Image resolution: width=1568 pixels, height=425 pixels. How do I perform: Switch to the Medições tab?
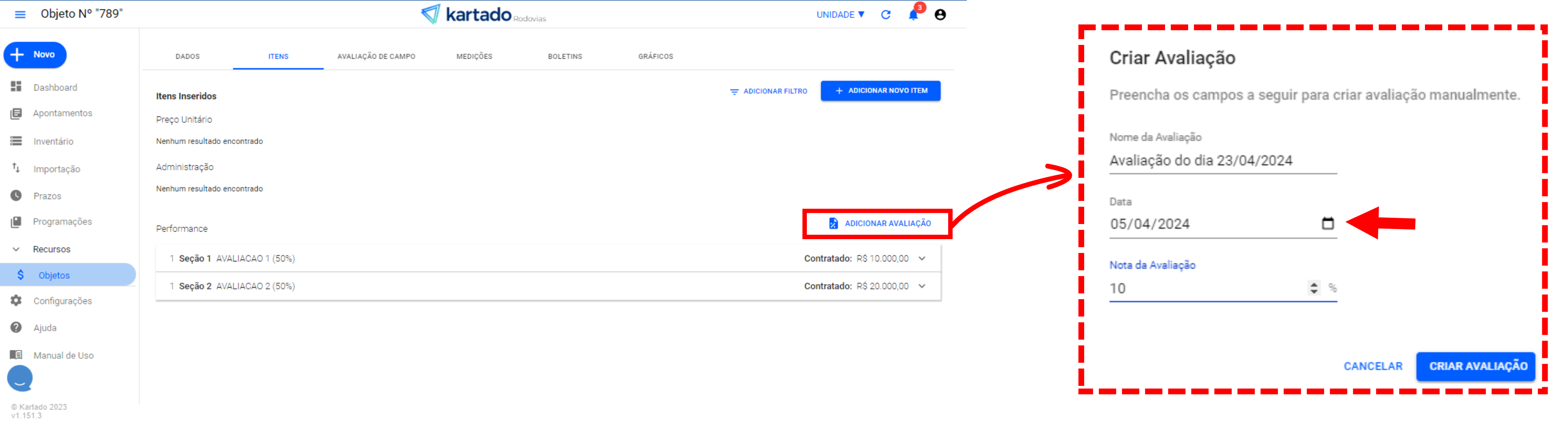point(474,56)
